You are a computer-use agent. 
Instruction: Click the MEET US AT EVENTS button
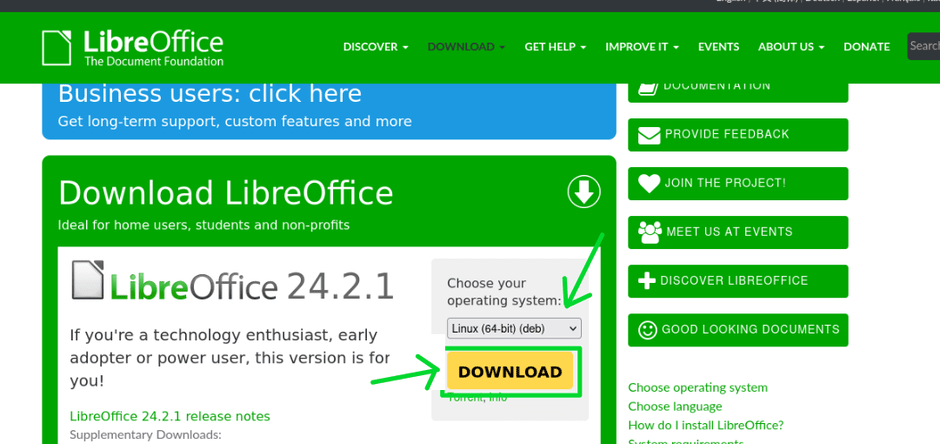738,232
